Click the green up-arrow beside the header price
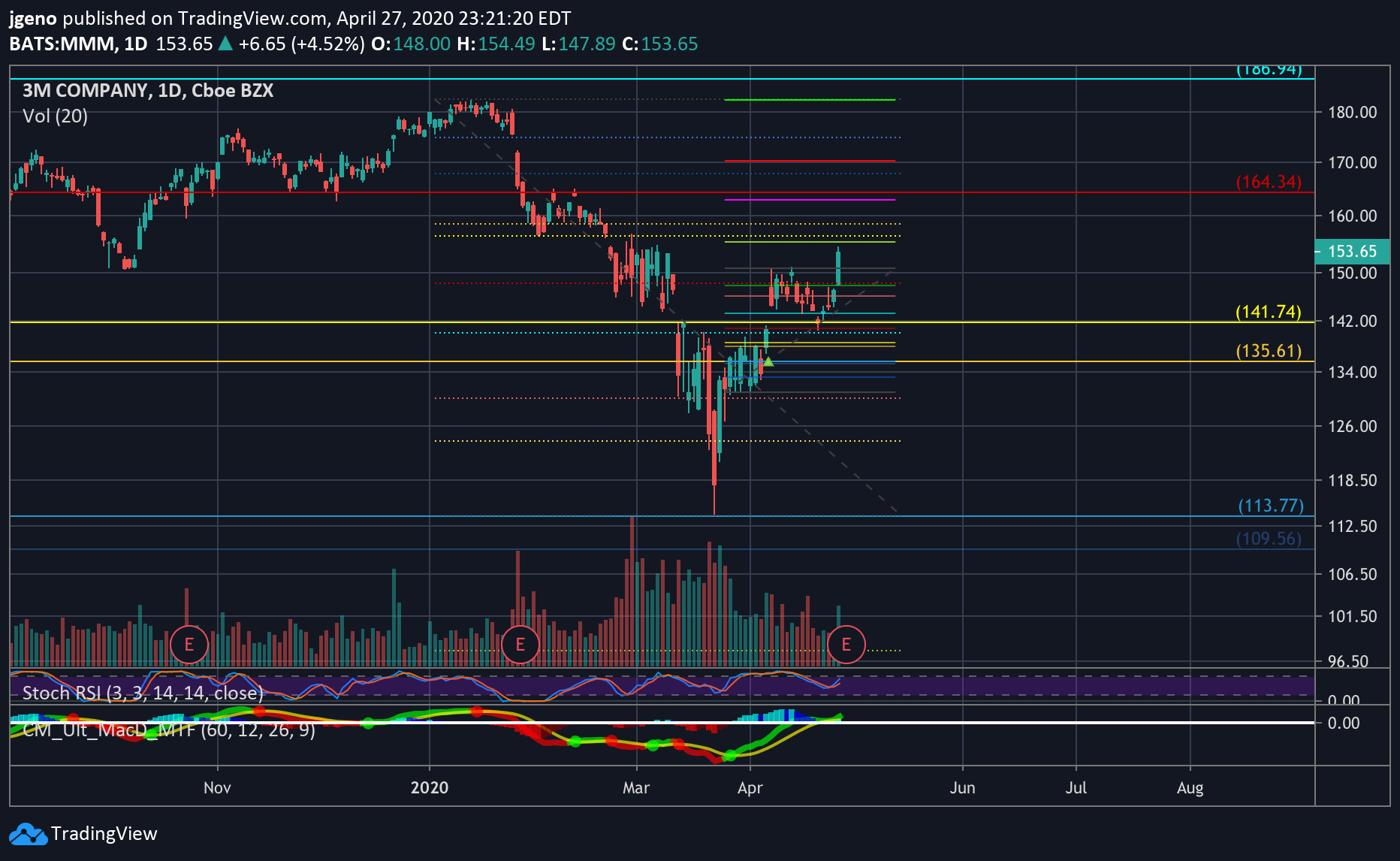This screenshot has height=861, width=1400. coord(225,44)
